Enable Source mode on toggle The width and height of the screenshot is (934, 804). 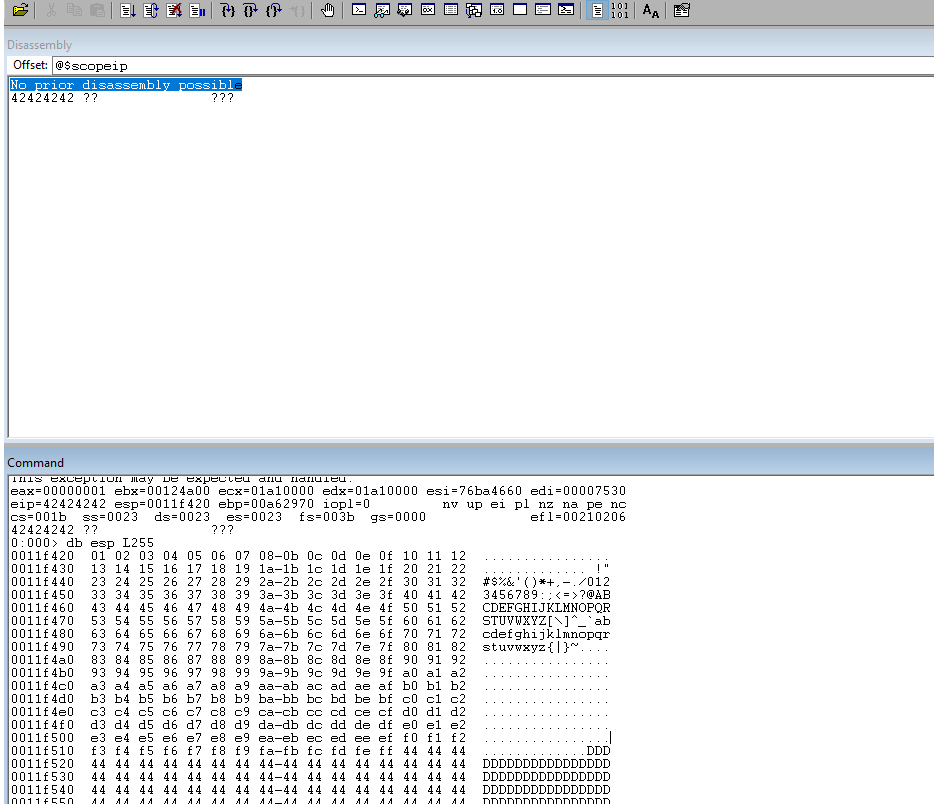pyautogui.click(x=596, y=11)
